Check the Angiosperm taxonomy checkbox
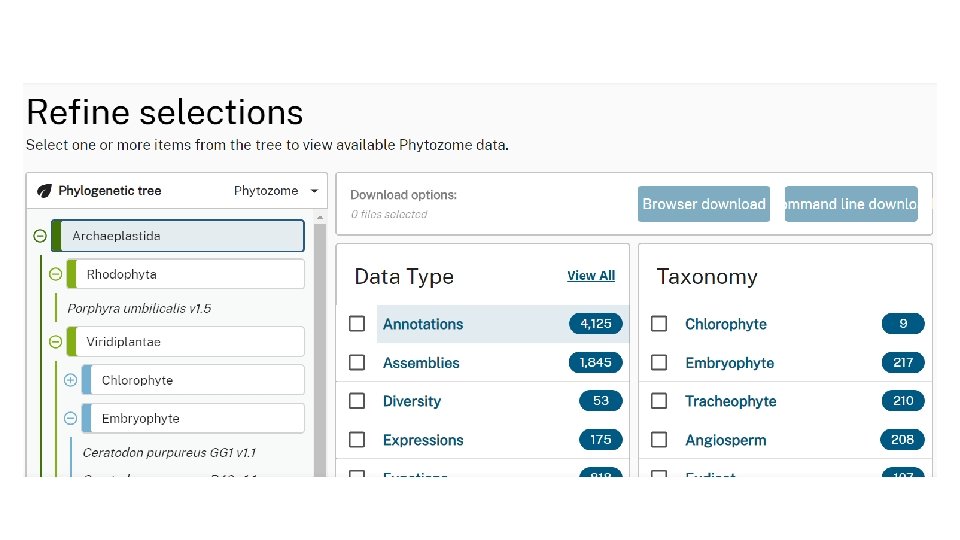This screenshot has width=960, height=540. coord(659,440)
